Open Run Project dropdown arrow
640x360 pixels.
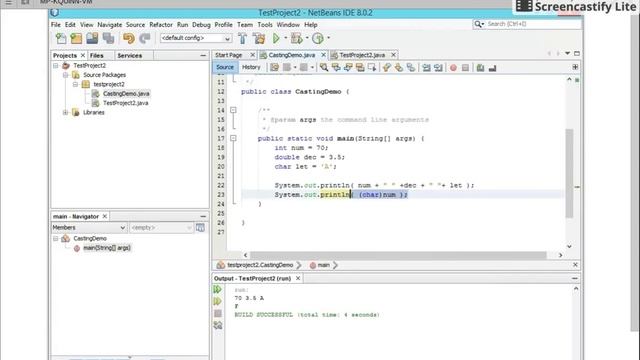(x=286, y=38)
